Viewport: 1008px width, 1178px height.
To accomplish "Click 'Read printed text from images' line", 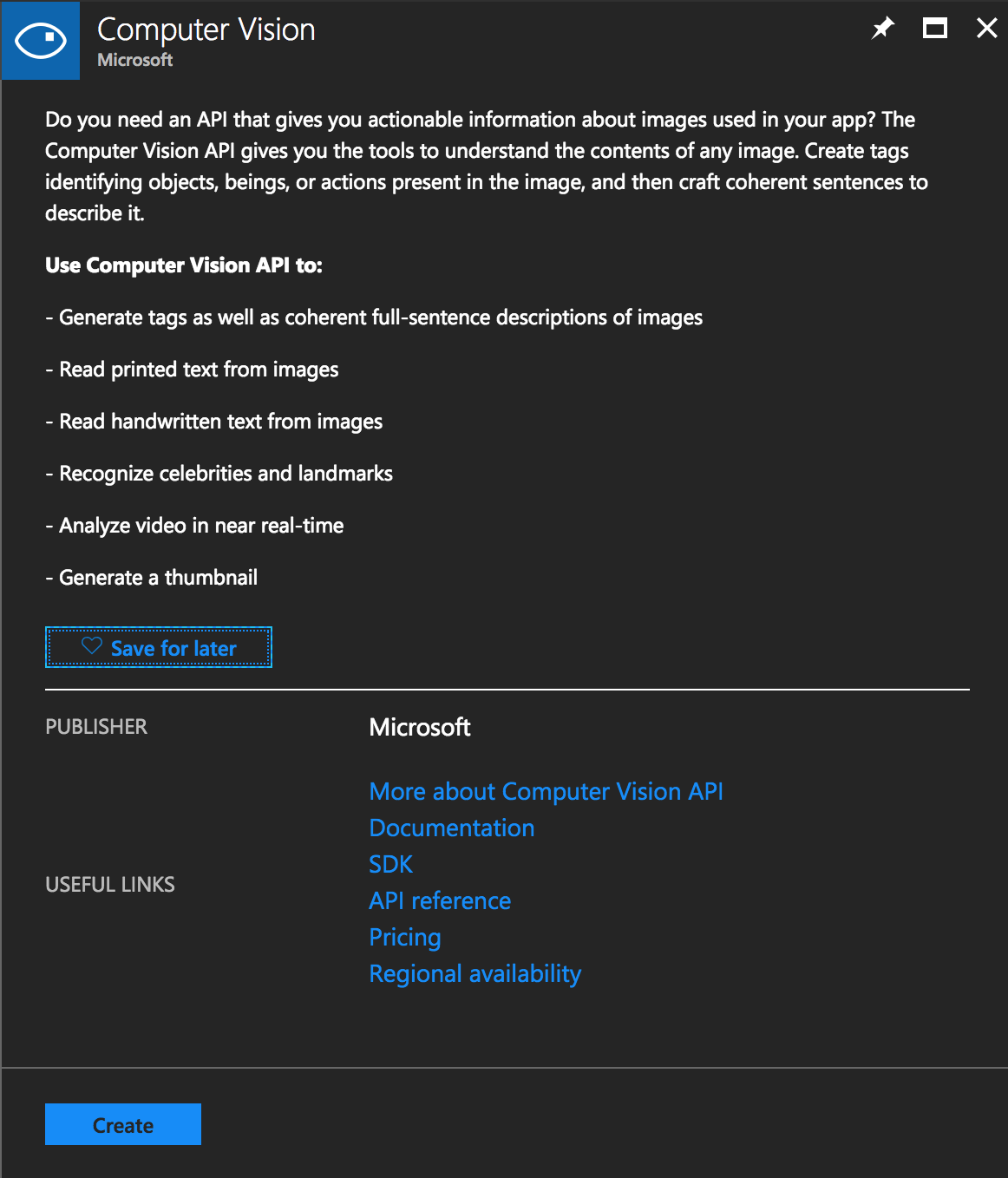I will pyautogui.click(x=192, y=370).
